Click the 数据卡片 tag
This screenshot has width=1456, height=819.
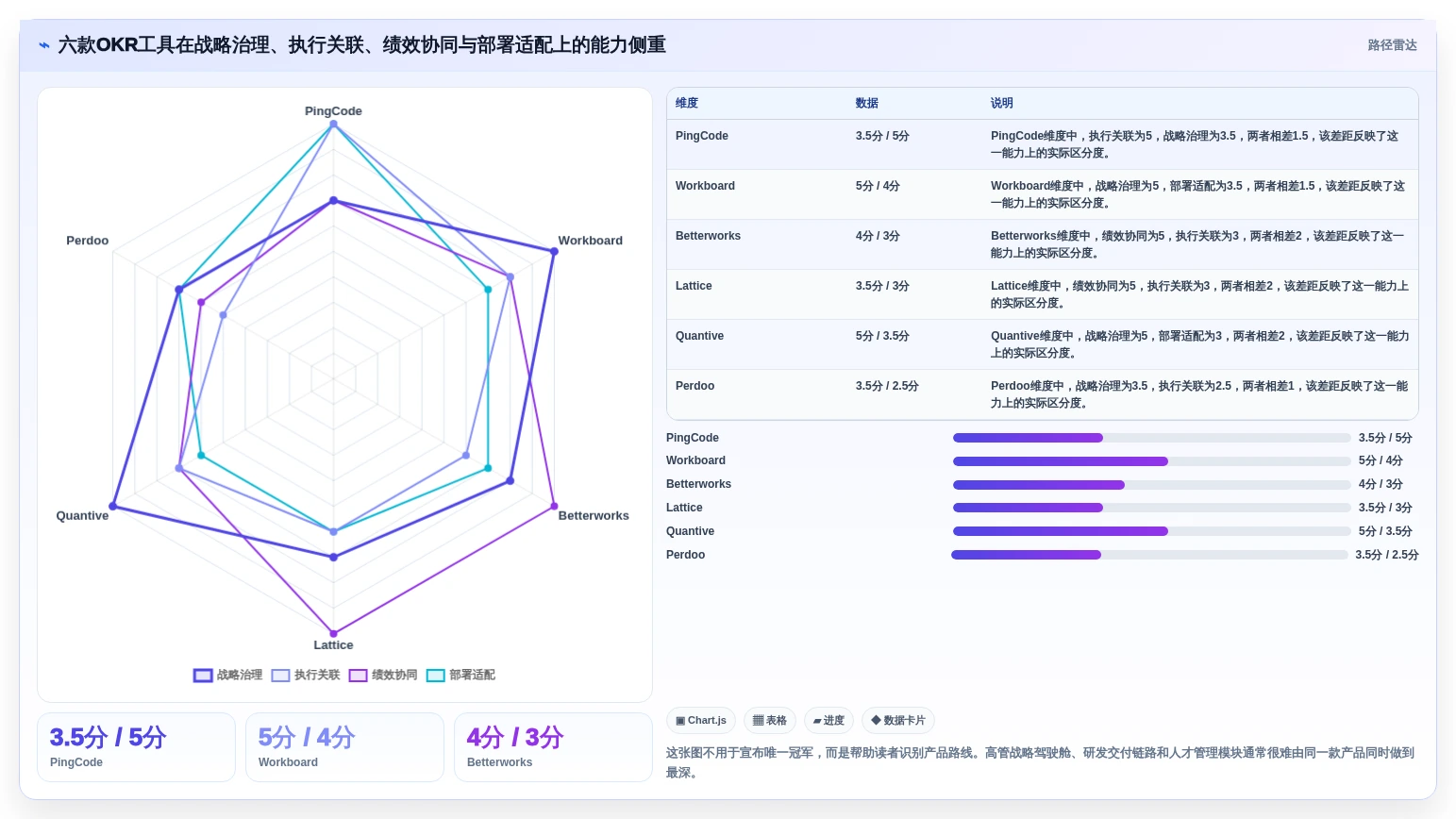click(x=897, y=721)
